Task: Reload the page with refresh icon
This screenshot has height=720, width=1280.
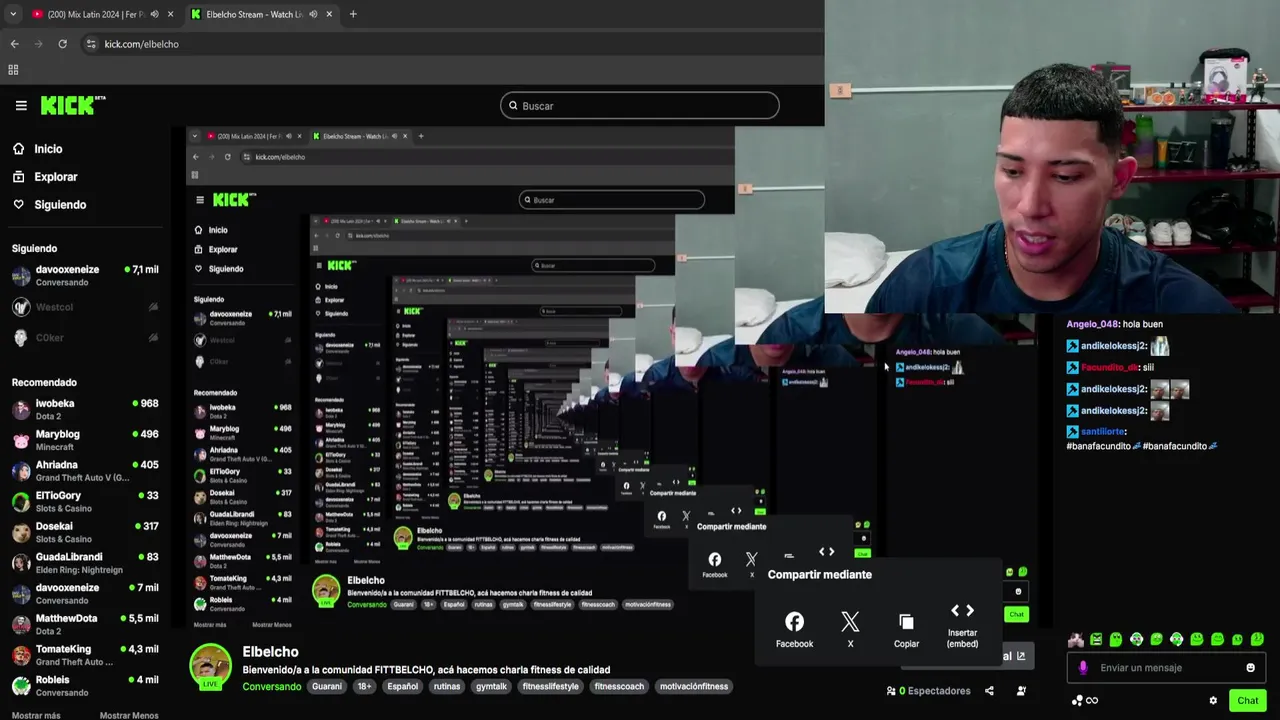Action: (x=62, y=44)
